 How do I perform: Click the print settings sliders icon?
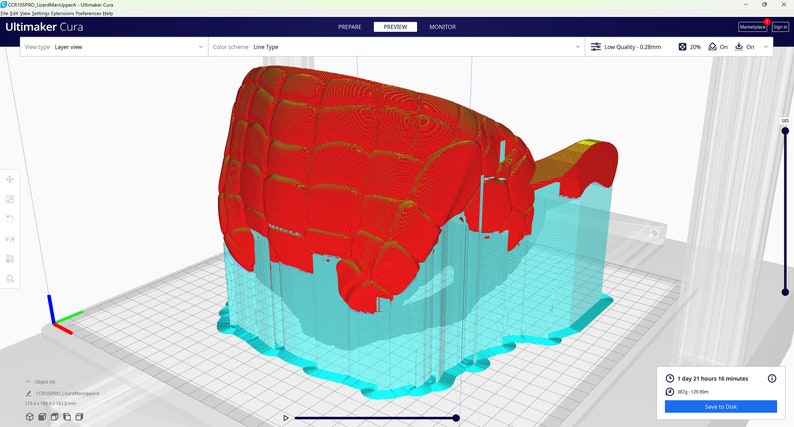tap(596, 47)
